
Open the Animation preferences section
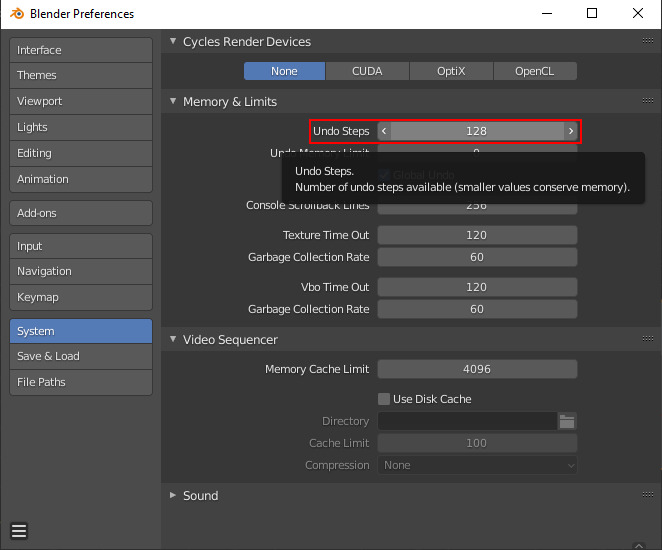[x=81, y=179]
